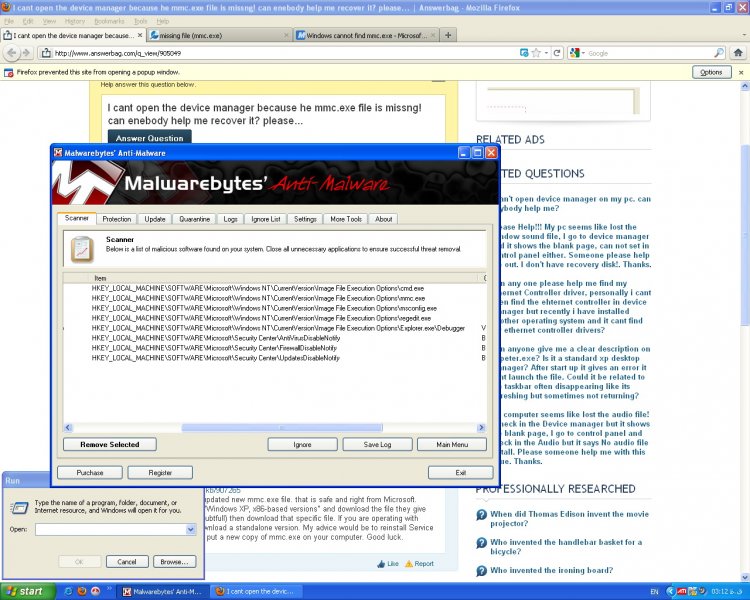Open Malwarebytes taskbar button

pyautogui.click(x=163, y=592)
